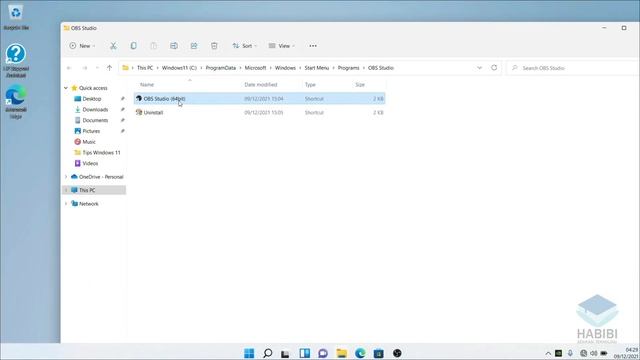Select the Uninstall shortcut file
The width and height of the screenshot is (640, 360).
(259, 112)
